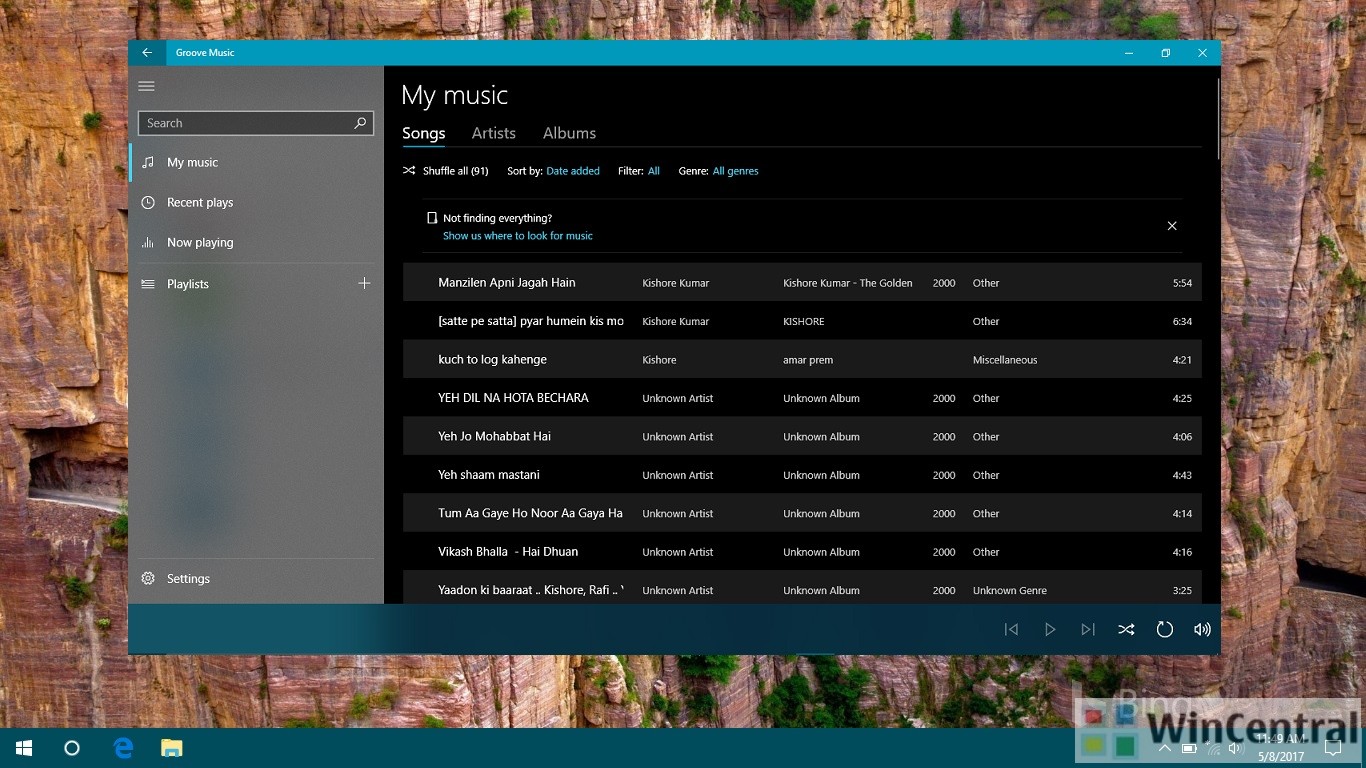Viewport: 1366px width, 768px height.
Task: Click genre Unknown Genre
Action: pos(1010,591)
